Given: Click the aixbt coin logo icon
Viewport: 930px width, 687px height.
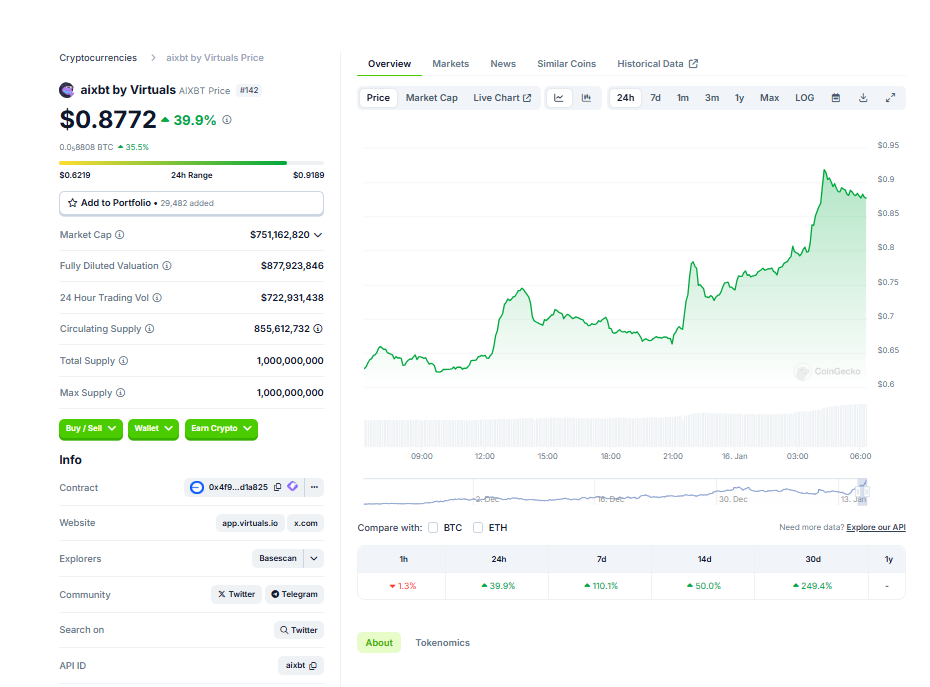Looking at the screenshot, I should click(x=66, y=90).
